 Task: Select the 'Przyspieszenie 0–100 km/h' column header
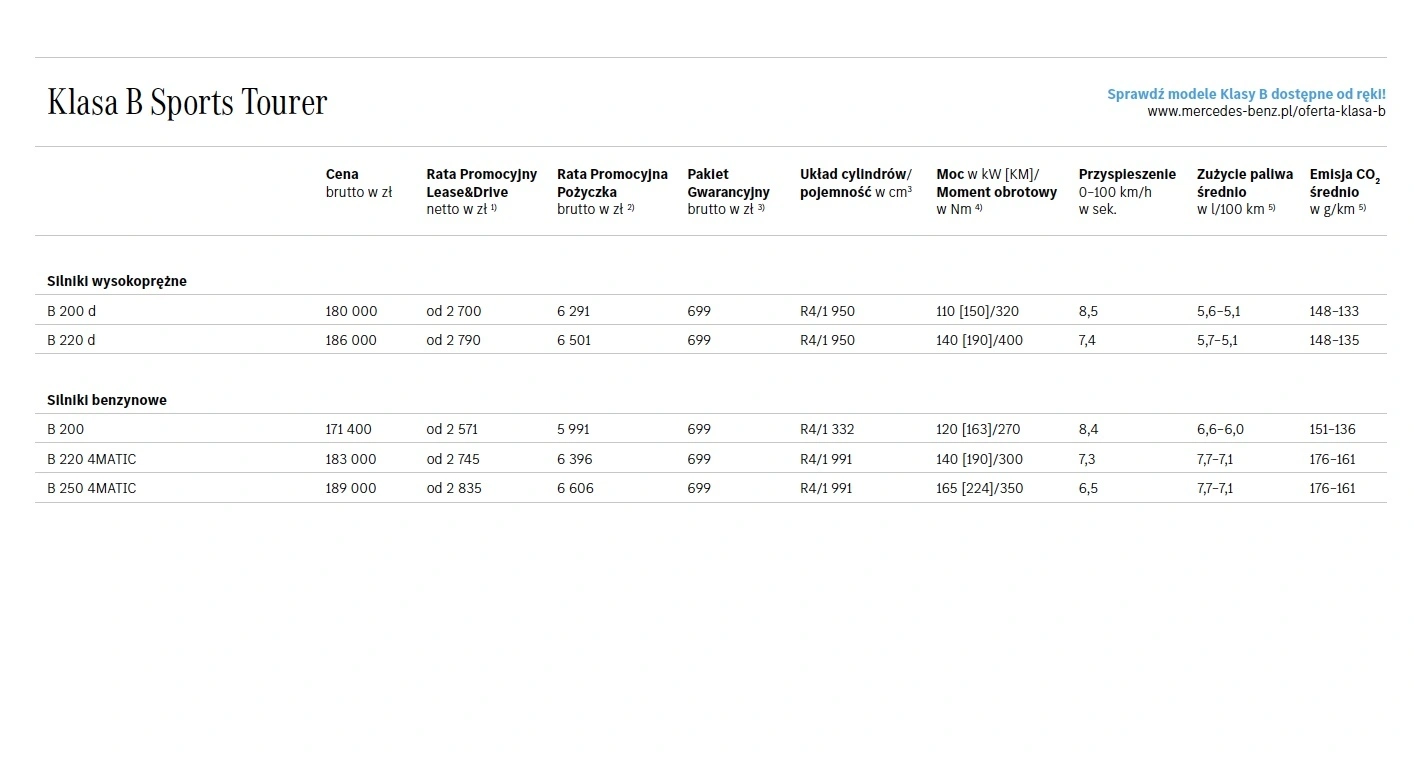(1127, 191)
